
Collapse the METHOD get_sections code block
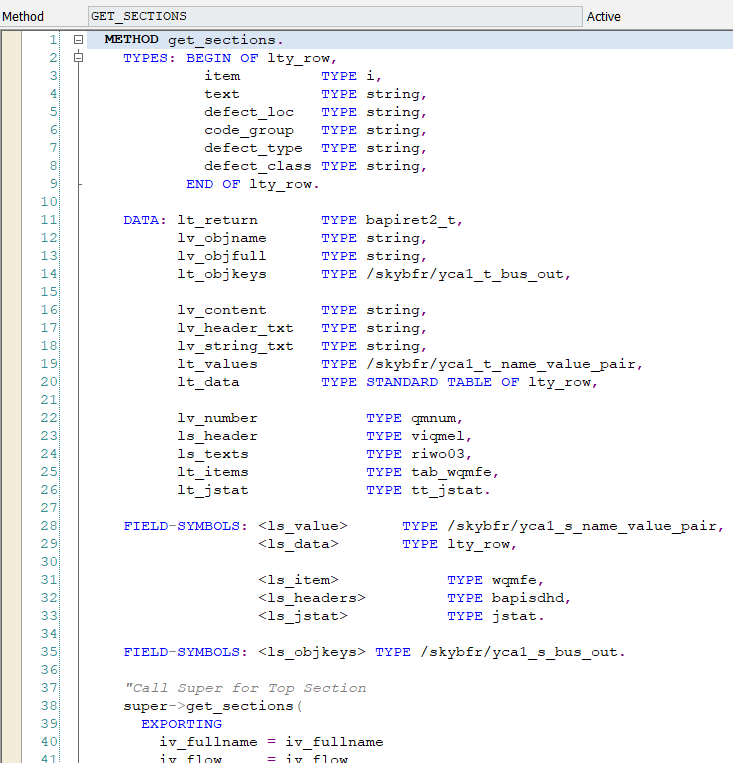(x=77, y=40)
